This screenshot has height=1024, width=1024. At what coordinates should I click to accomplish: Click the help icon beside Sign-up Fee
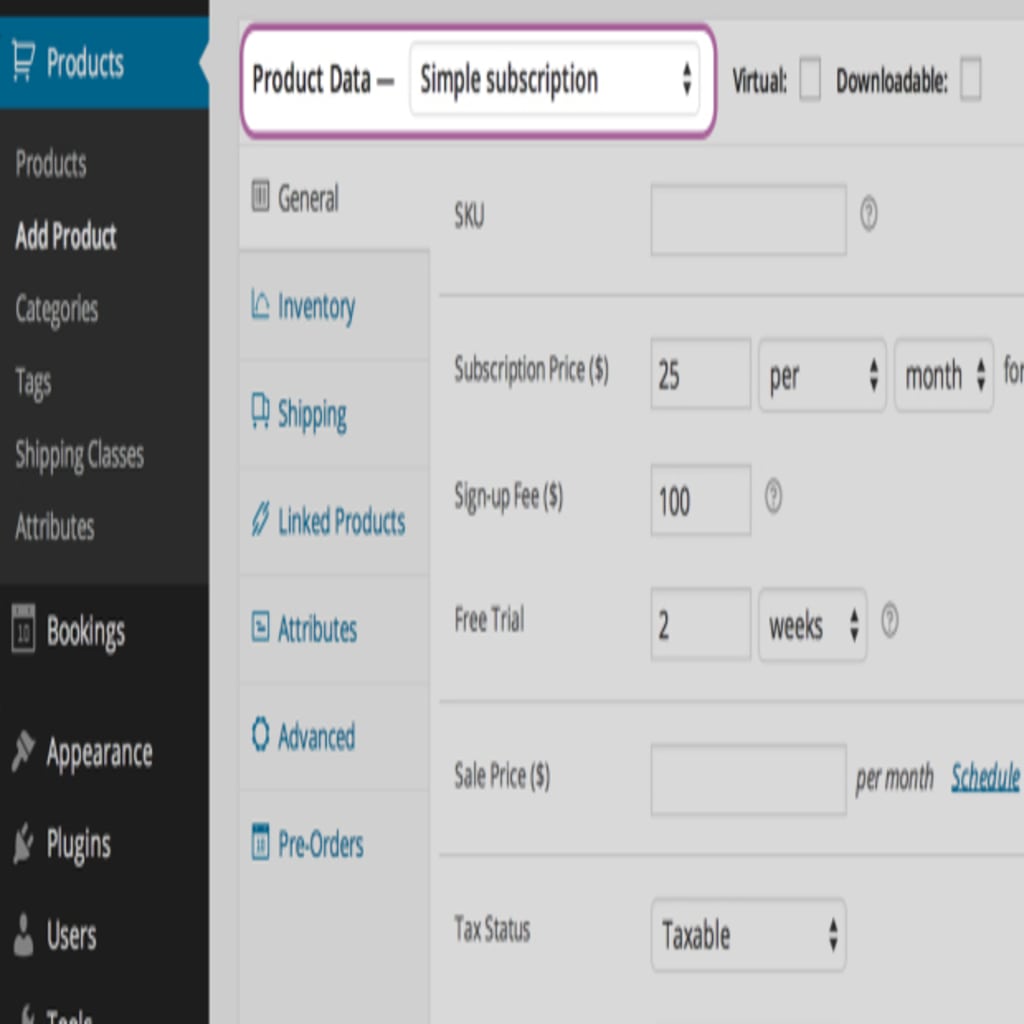773,496
